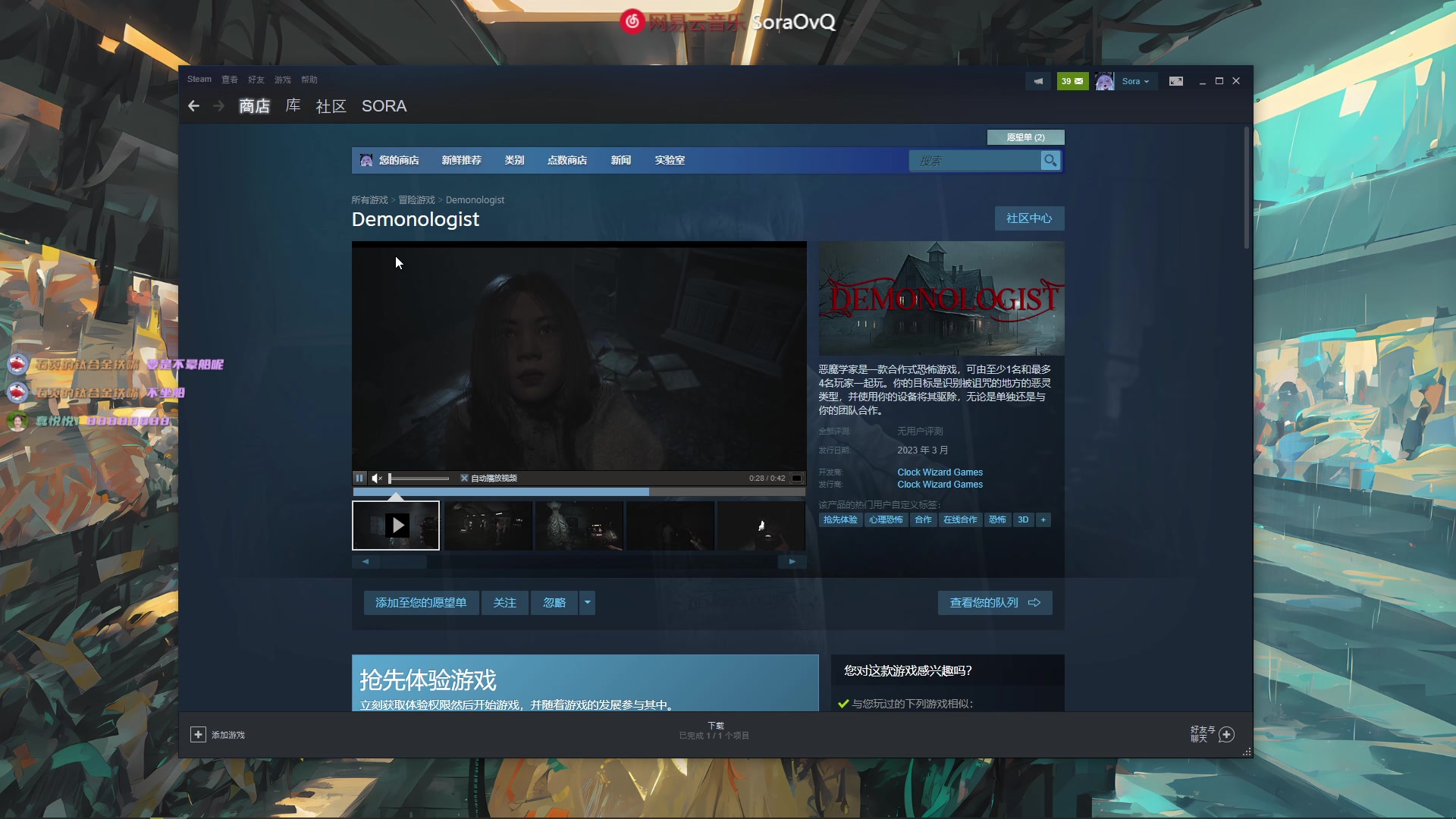Switch to 社区 community tab
1456x819 pixels.
point(331,106)
